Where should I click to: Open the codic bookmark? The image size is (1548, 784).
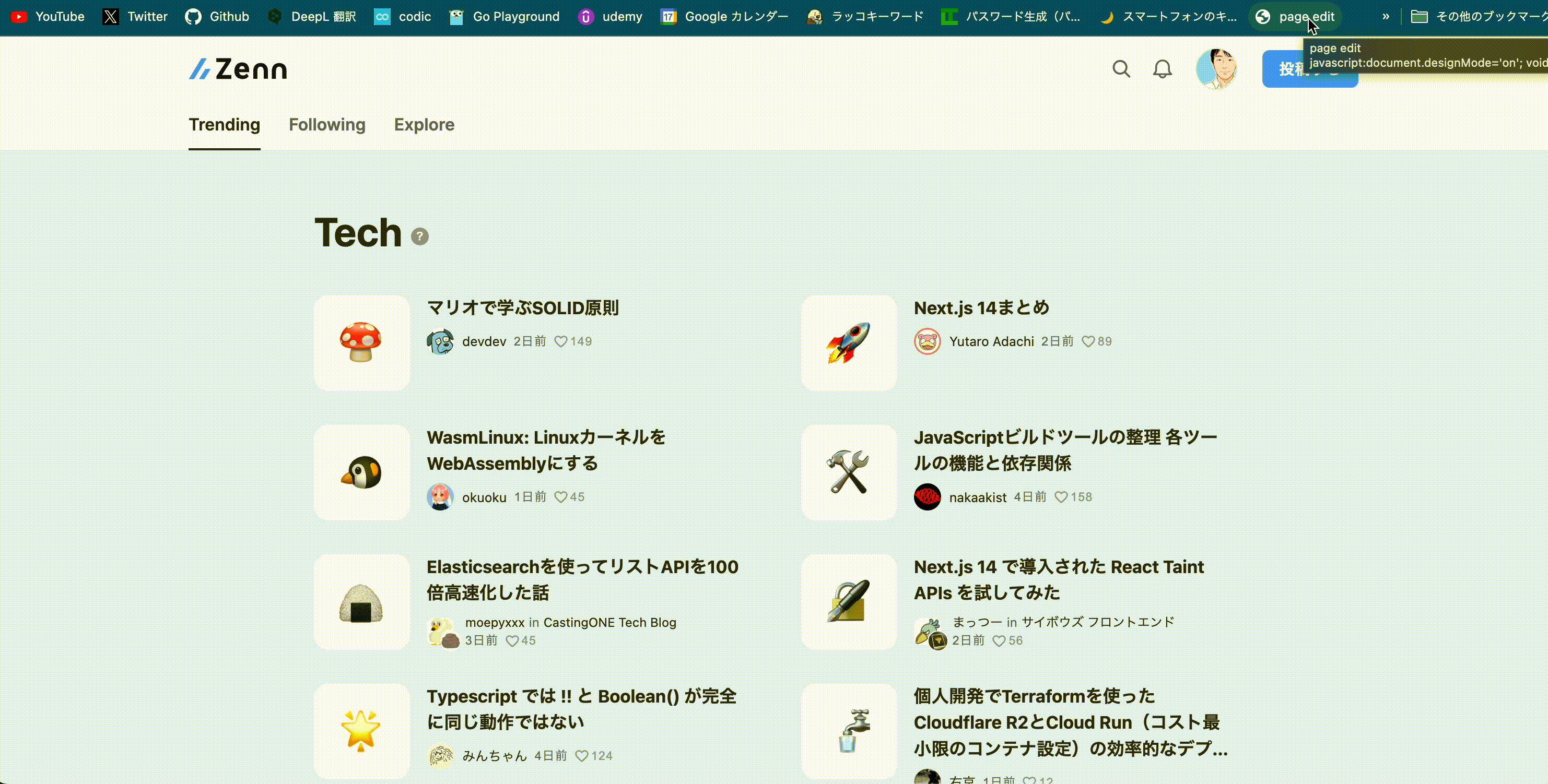(x=403, y=16)
